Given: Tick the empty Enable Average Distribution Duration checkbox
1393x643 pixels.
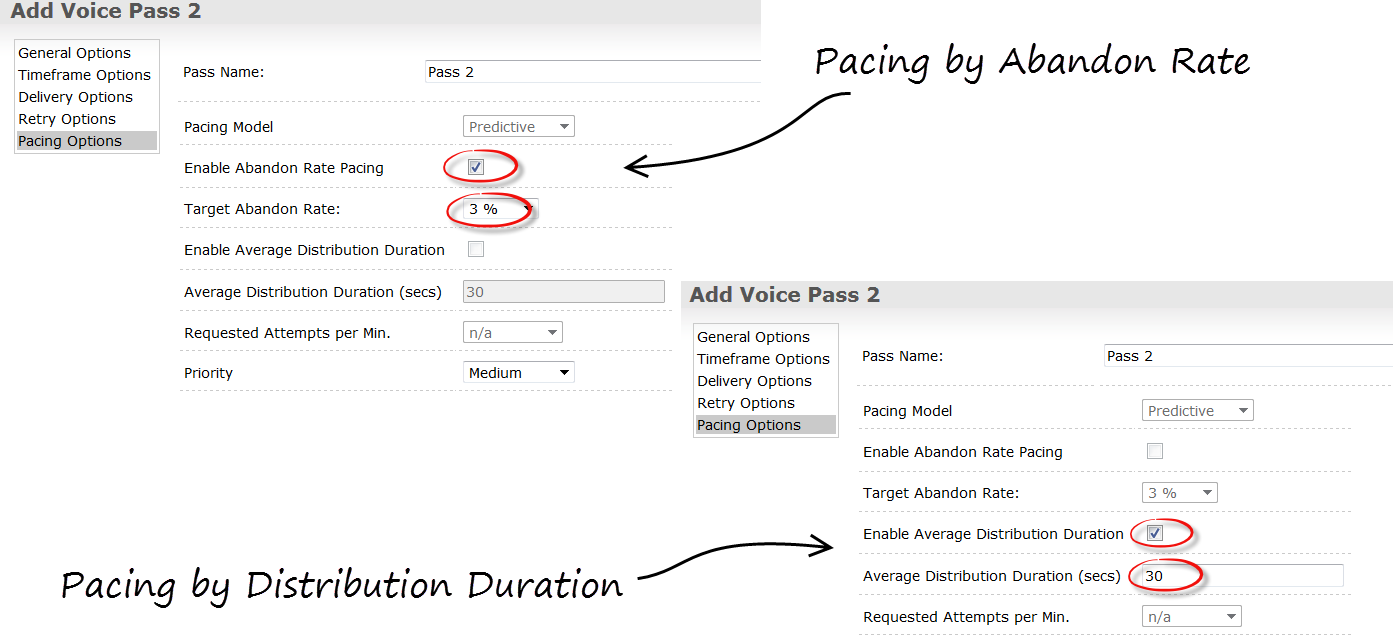Looking at the screenshot, I should [476, 249].
